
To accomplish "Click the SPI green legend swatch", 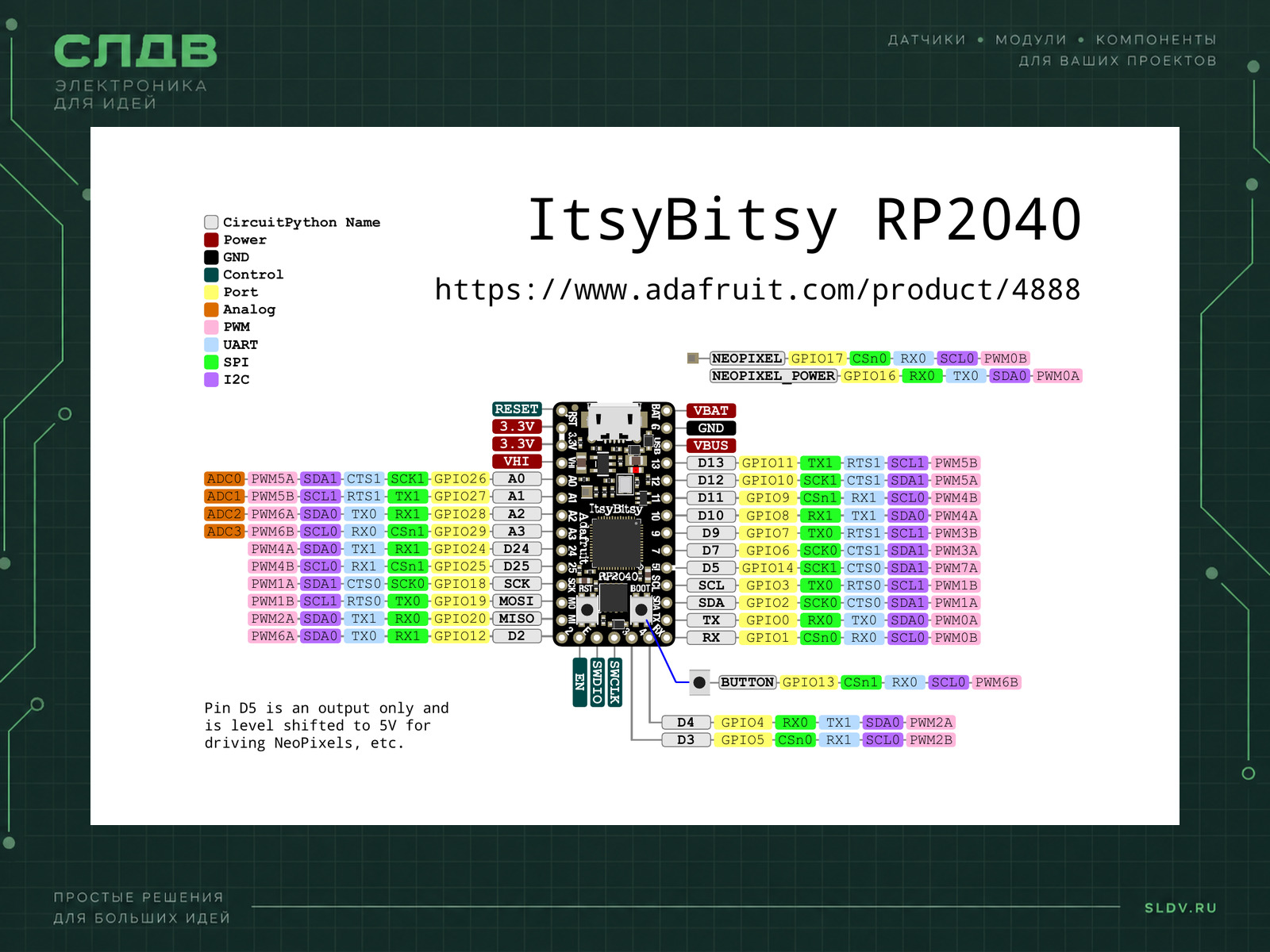I will pos(211,362).
